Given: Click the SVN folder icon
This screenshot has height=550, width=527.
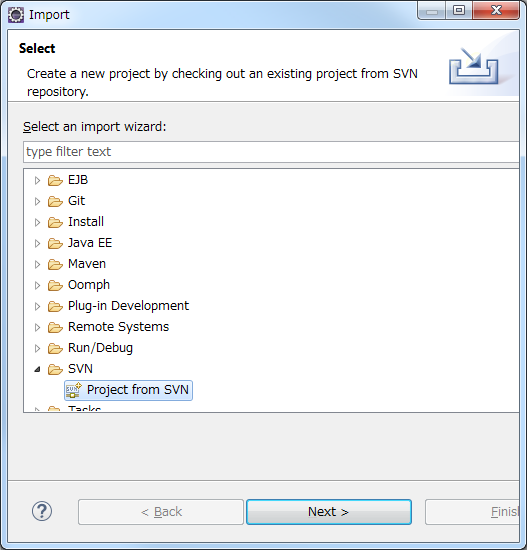Looking at the screenshot, I should tap(55, 369).
